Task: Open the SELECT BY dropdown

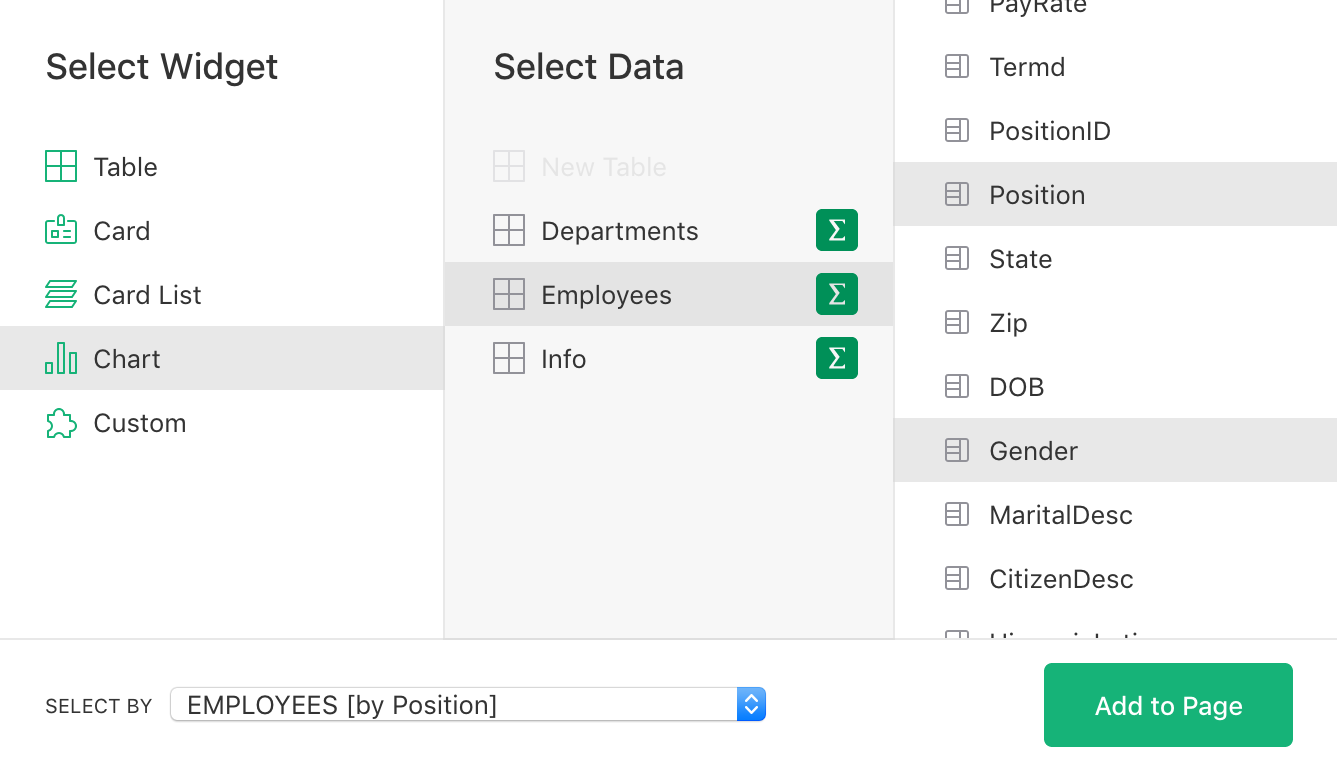Action: pyautogui.click(x=468, y=704)
